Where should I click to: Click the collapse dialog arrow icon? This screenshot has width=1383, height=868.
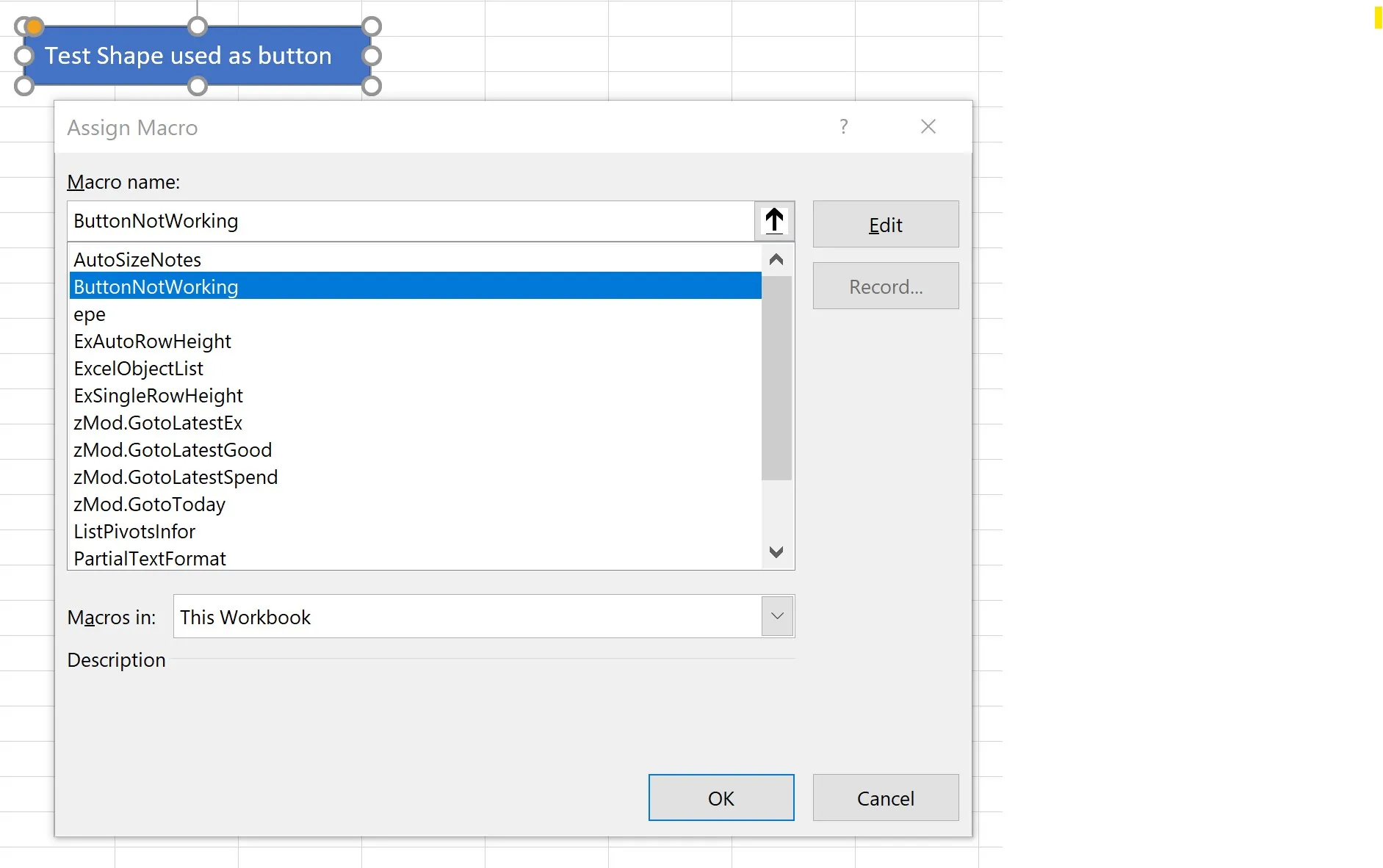(x=774, y=221)
